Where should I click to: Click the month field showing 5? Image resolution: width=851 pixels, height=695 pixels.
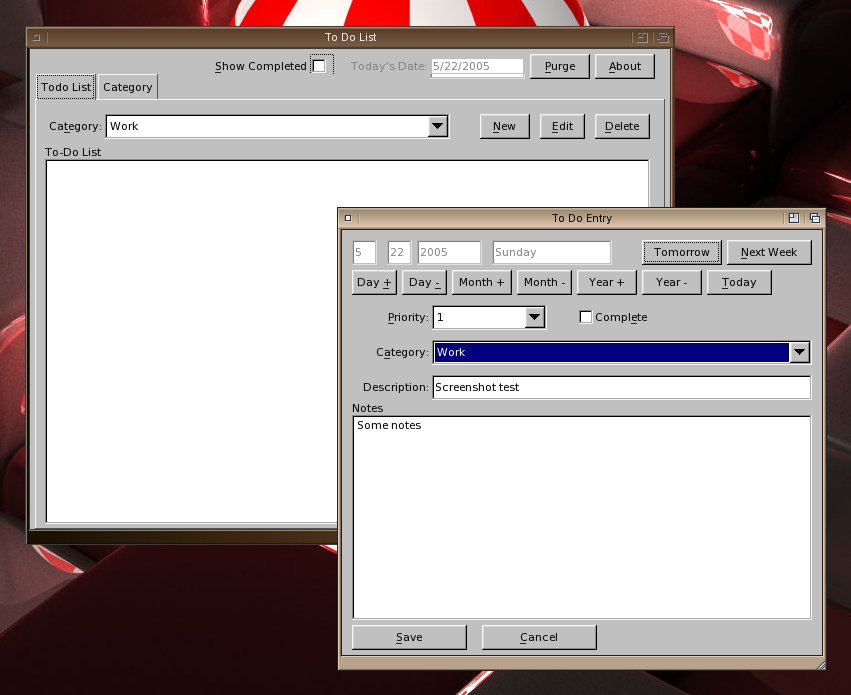pyautogui.click(x=364, y=252)
